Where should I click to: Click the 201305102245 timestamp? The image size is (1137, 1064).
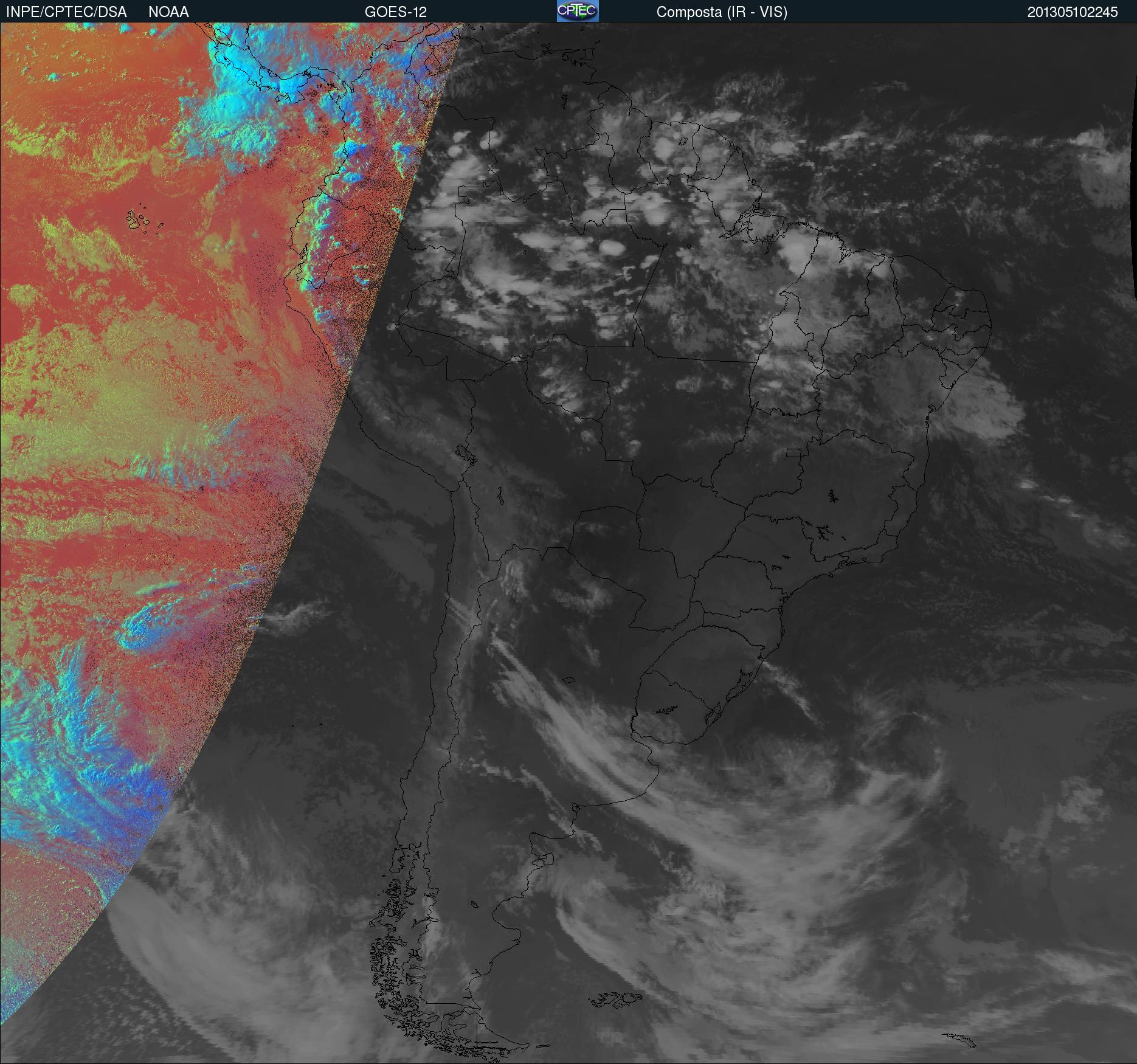[1073, 12]
